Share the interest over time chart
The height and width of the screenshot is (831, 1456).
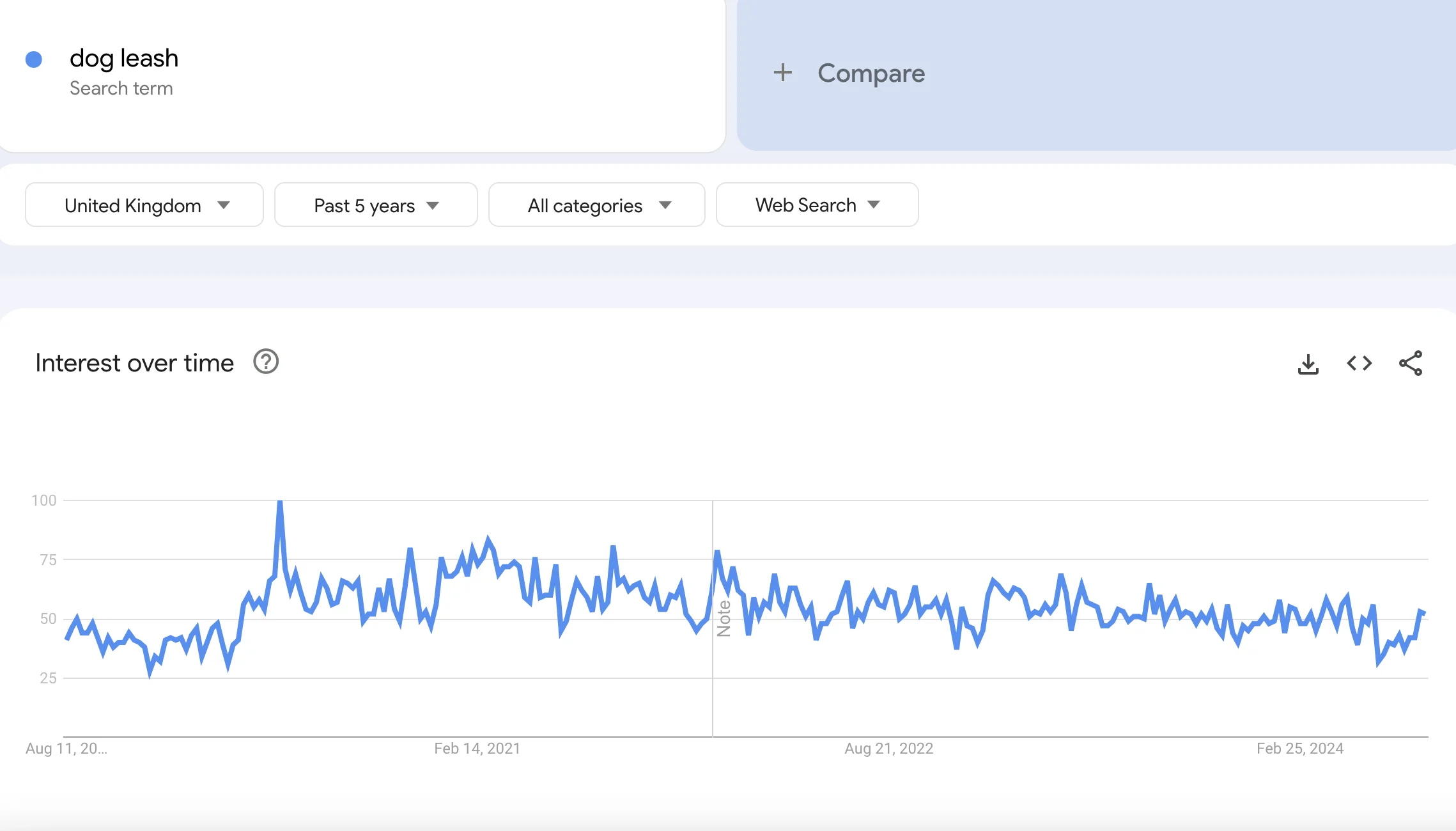[x=1410, y=363]
